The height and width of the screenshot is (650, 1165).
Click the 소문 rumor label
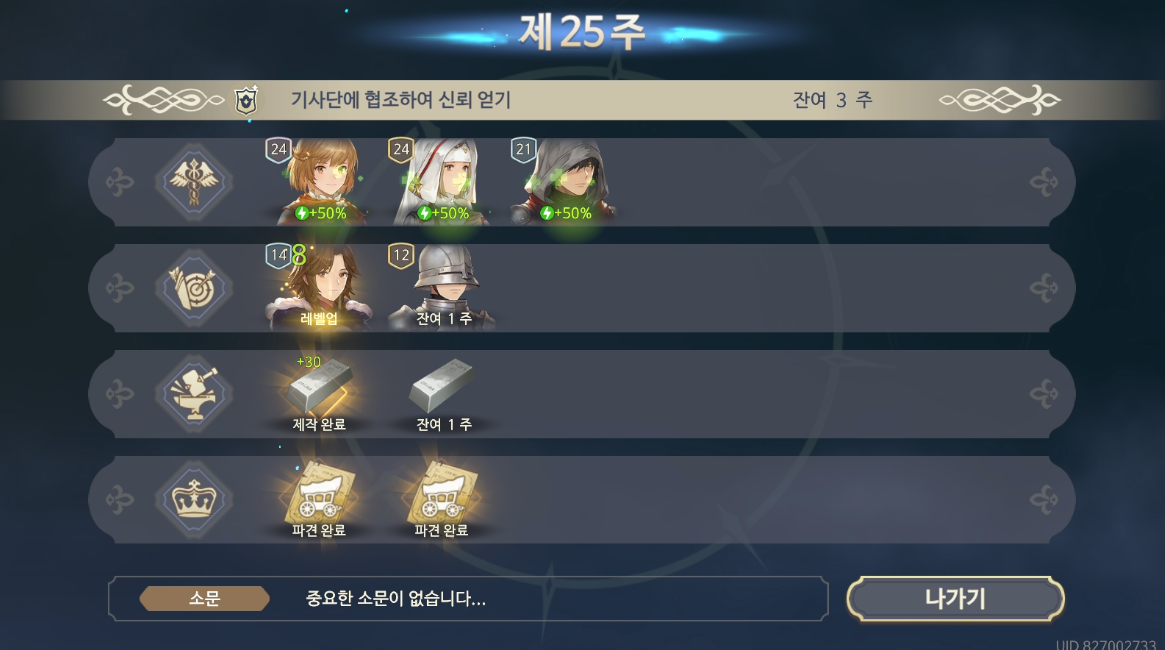(x=204, y=599)
